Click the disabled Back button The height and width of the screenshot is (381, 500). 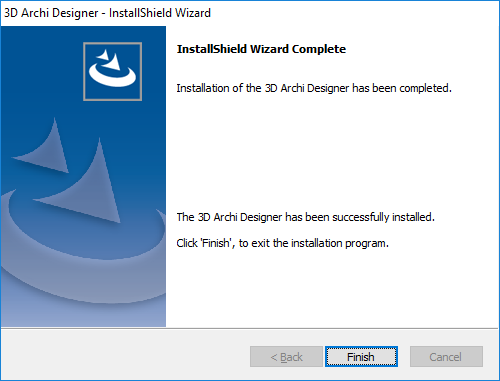286,357
